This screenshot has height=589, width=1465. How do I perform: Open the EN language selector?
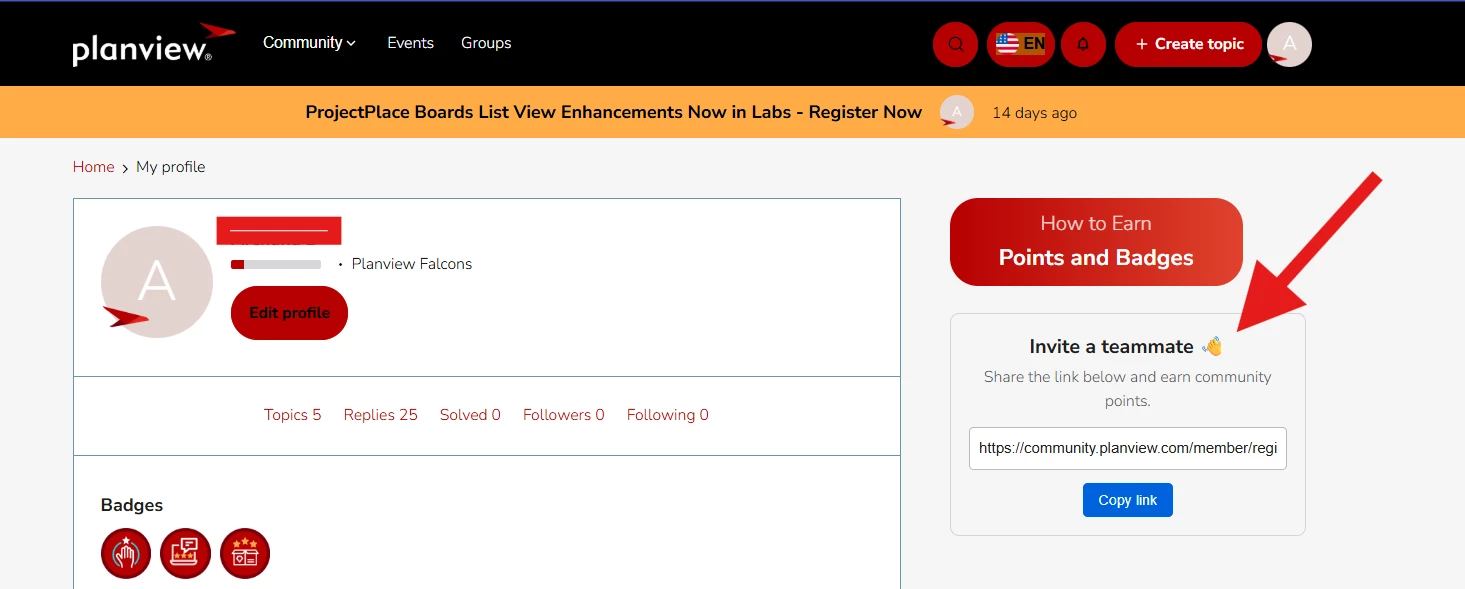click(1020, 44)
